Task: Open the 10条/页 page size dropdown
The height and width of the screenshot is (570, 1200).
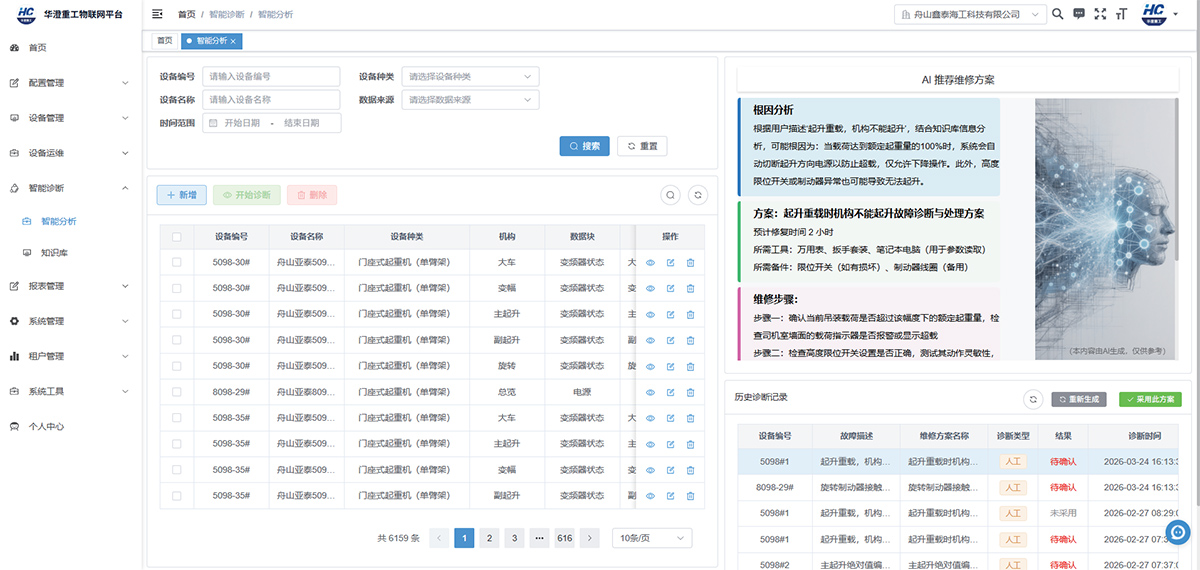Action: pos(652,538)
